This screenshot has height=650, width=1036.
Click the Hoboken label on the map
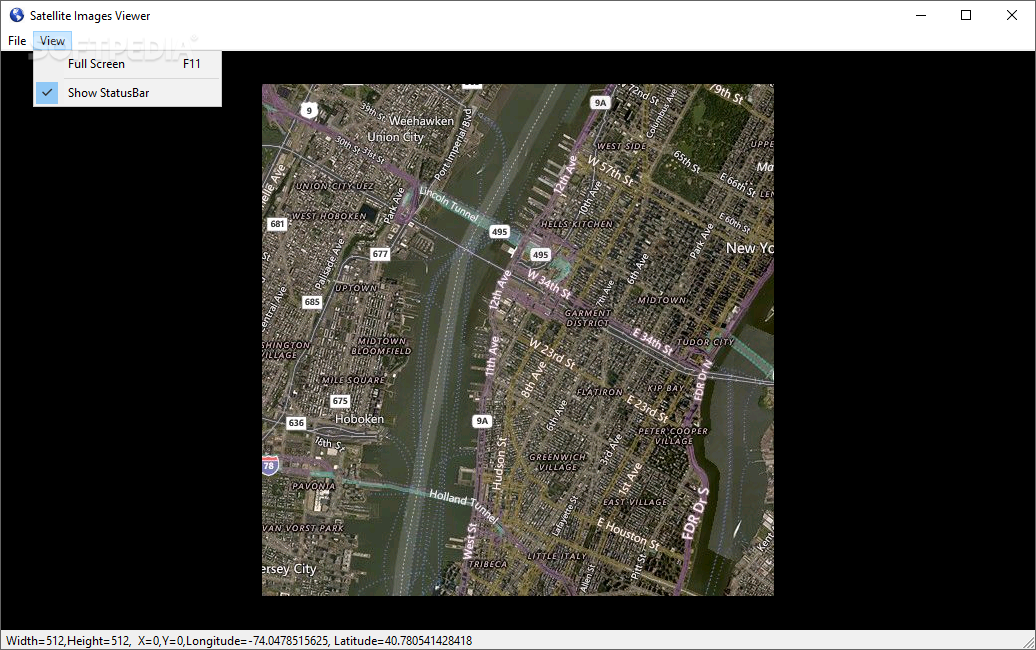coord(359,419)
